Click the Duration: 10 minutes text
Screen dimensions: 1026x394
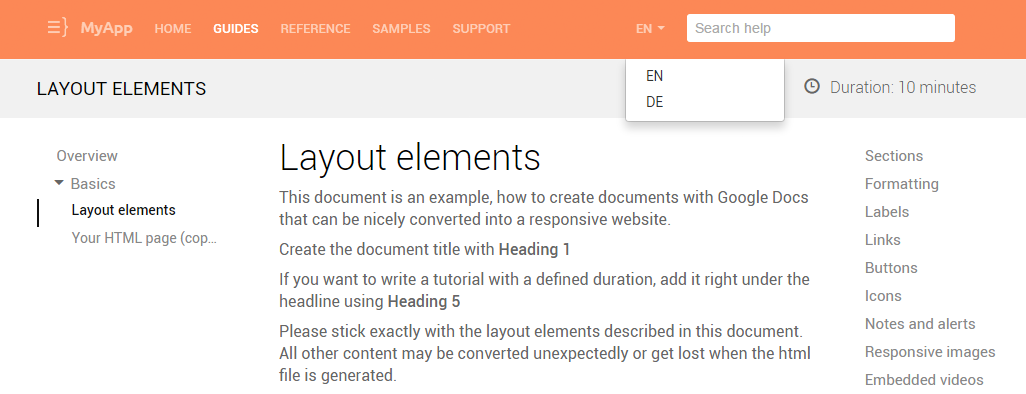[903, 87]
